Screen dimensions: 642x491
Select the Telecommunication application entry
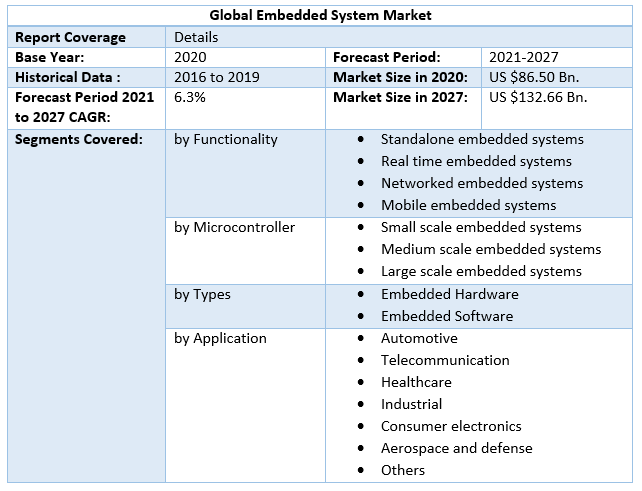pos(445,360)
